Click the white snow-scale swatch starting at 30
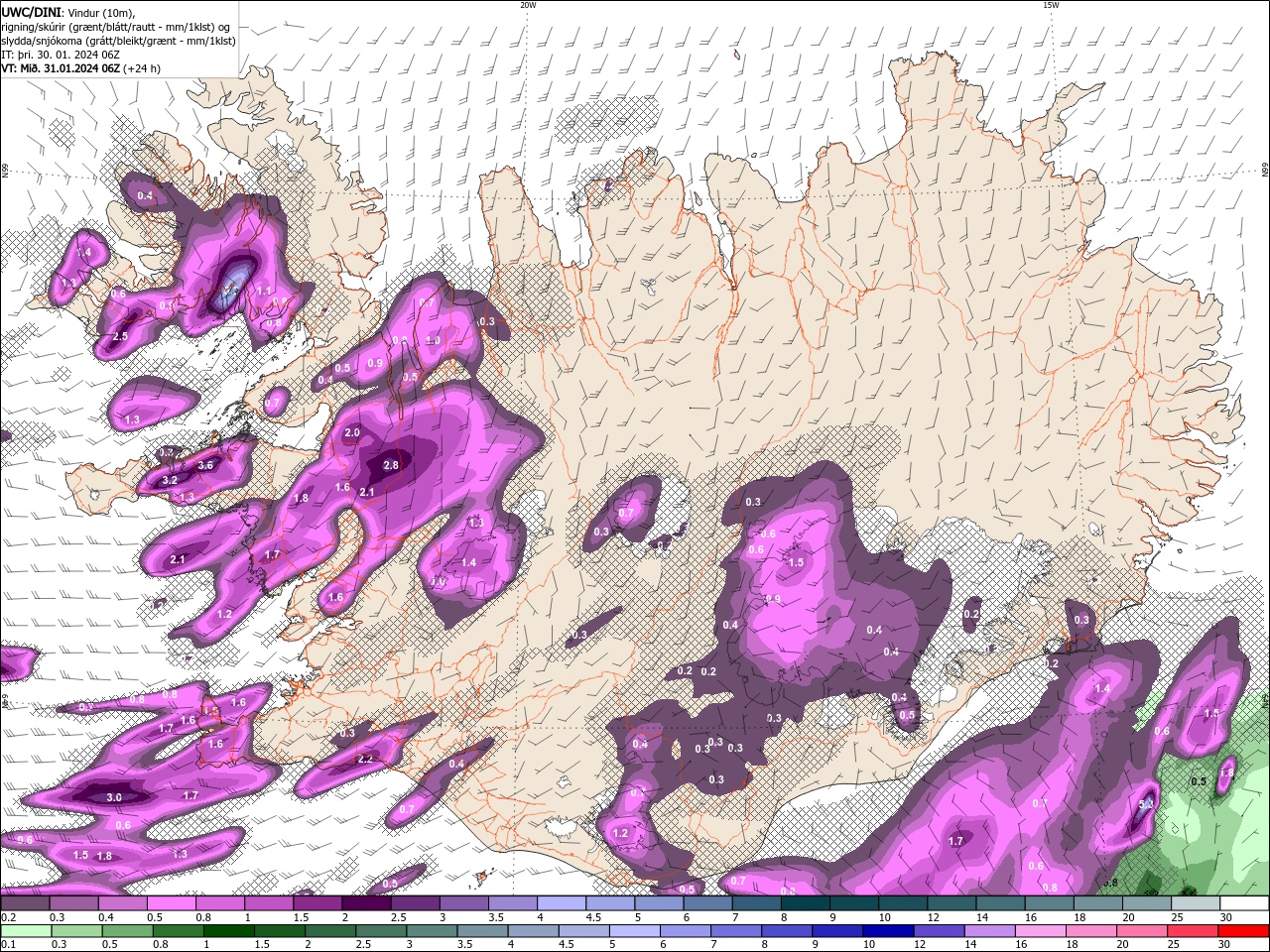This screenshot has height=952, width=1270. 1244,903
